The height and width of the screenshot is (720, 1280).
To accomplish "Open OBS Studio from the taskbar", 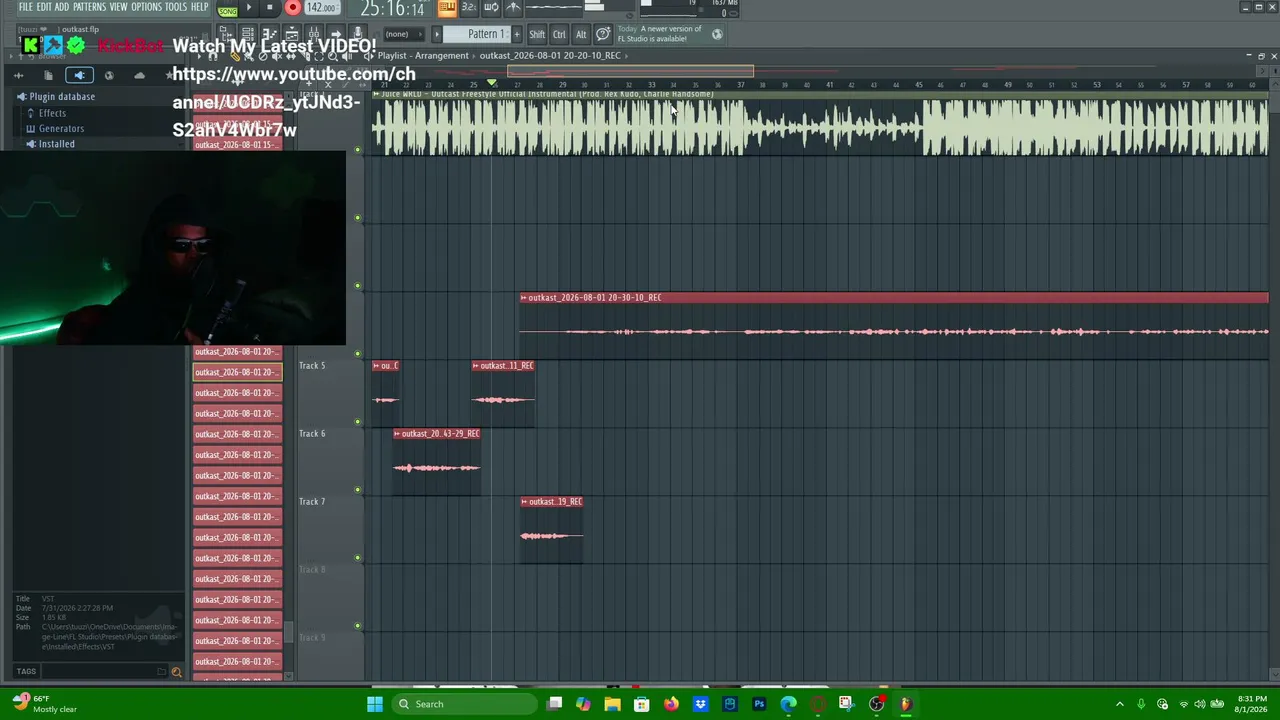I will (877, 704).
